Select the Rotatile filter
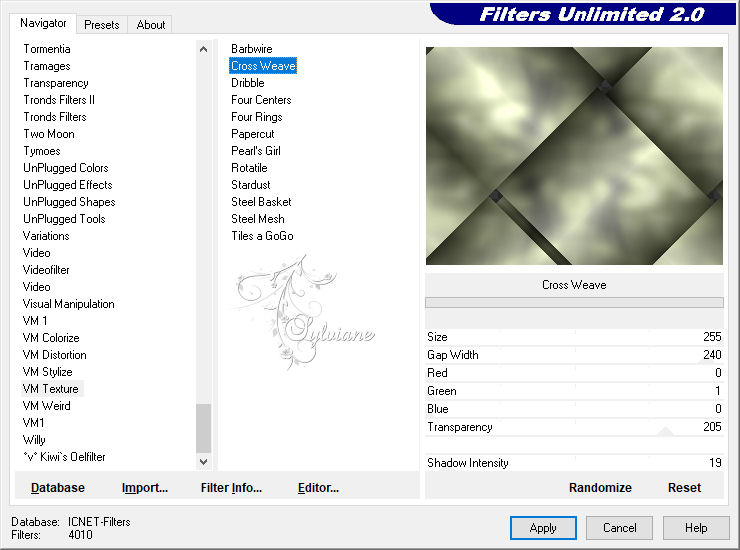The width and height of the screenshot is (740, 550). pos(249,168)
